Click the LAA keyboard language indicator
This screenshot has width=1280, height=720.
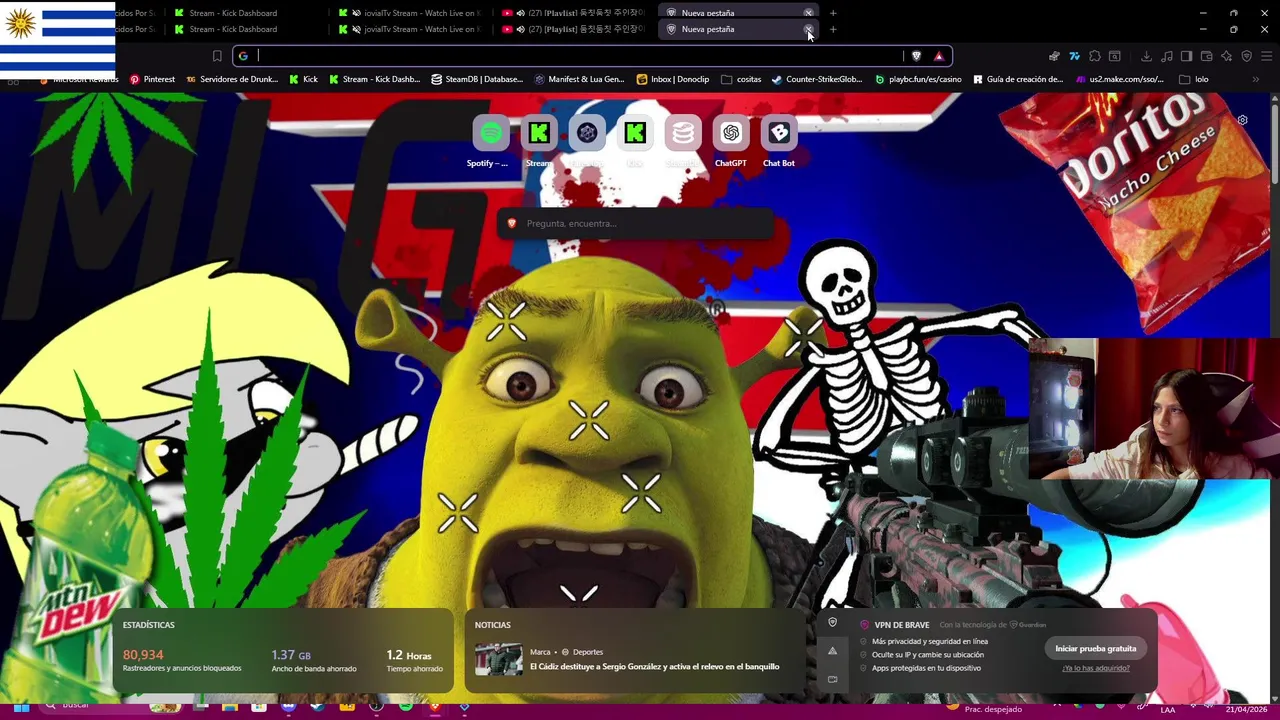[1167, 709]
